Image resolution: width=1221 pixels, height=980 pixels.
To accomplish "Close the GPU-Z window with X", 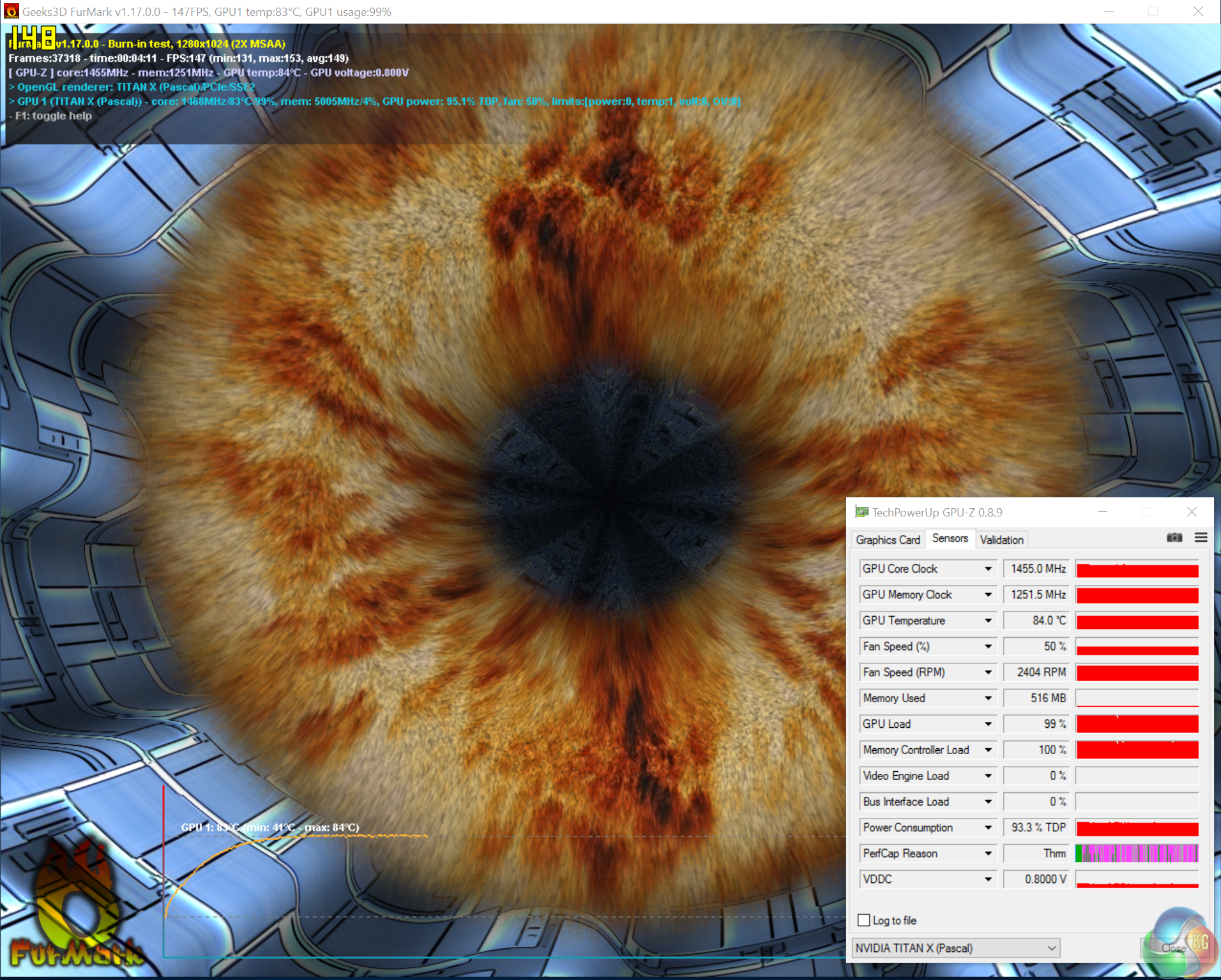I will point(1192,512).
